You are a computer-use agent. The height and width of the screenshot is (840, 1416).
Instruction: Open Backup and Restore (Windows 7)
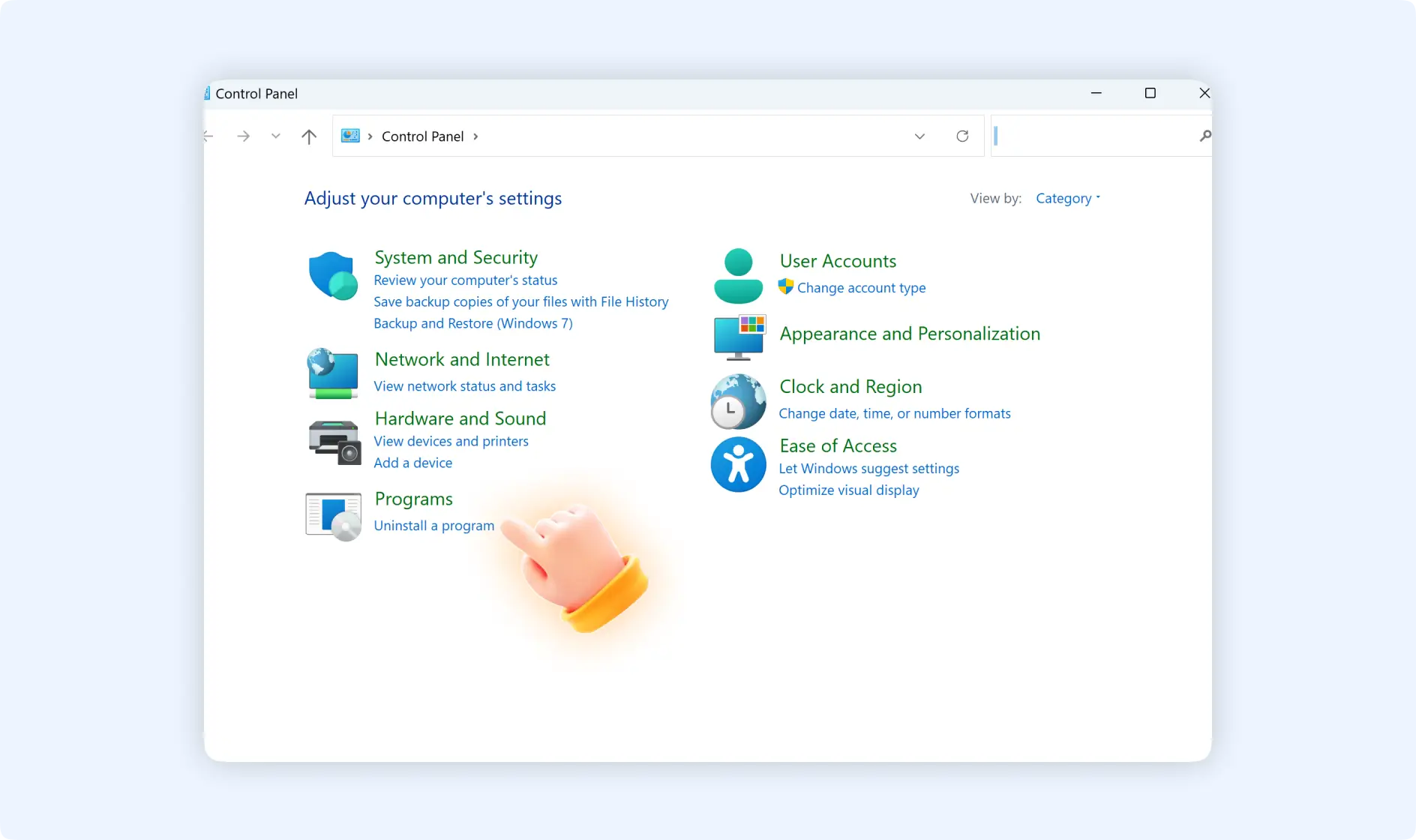(472, 323)
